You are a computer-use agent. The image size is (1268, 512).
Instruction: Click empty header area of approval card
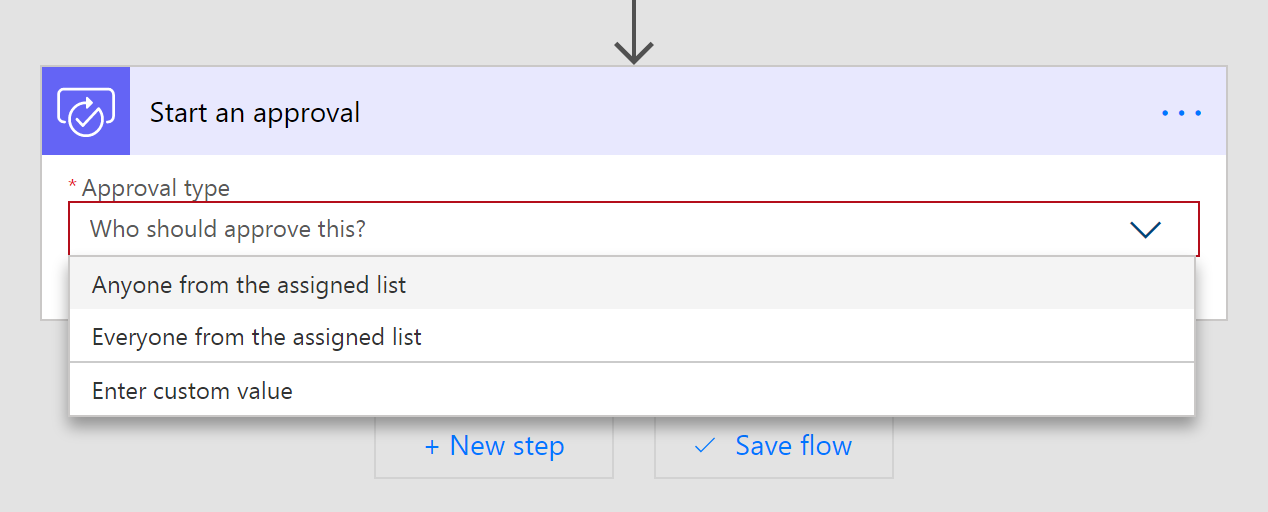point(750,112)
